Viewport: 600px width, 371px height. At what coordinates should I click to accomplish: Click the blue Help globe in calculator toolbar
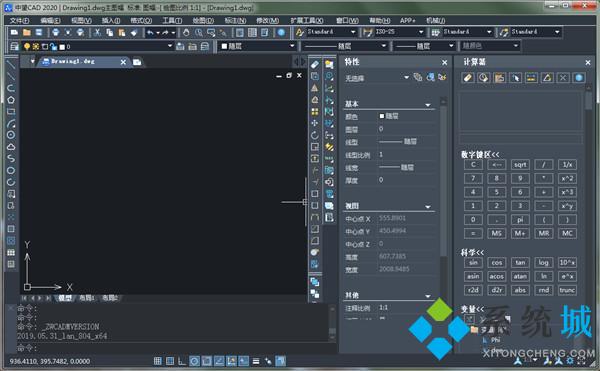579,78
